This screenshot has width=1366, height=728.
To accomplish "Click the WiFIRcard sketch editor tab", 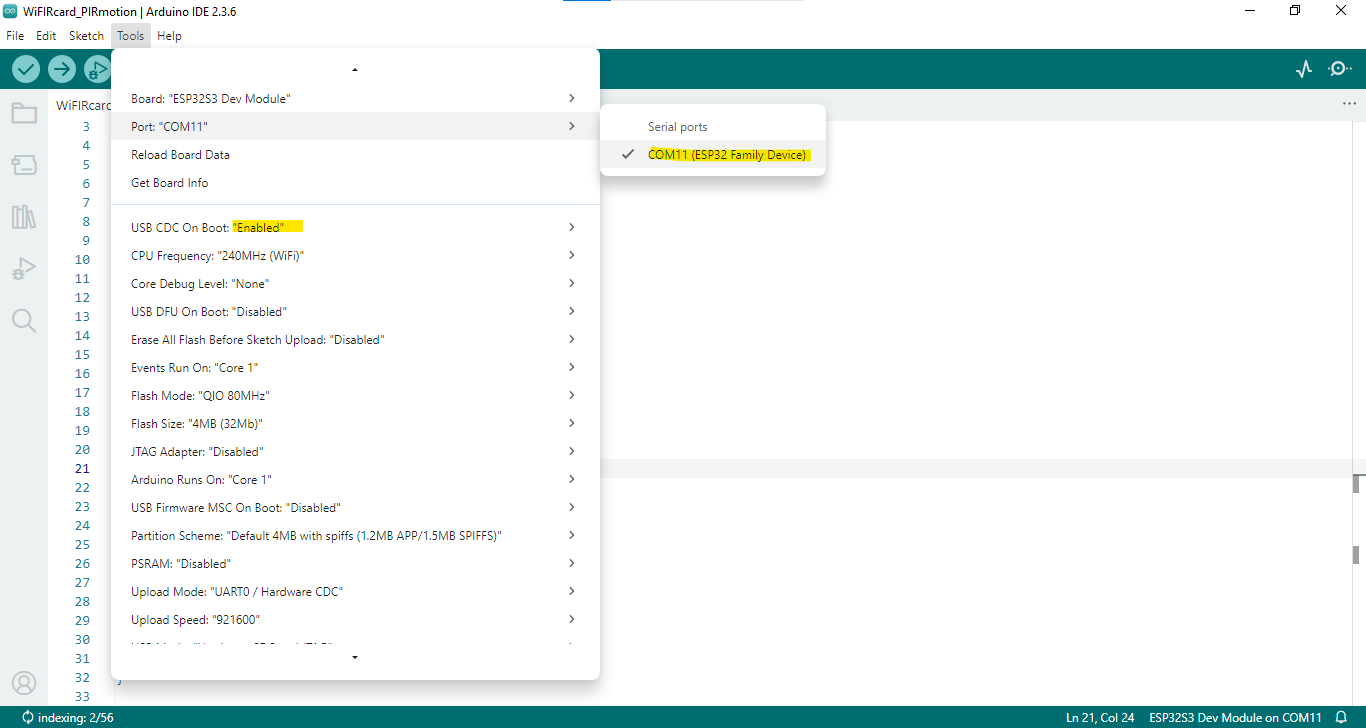I will coord(83,105).
